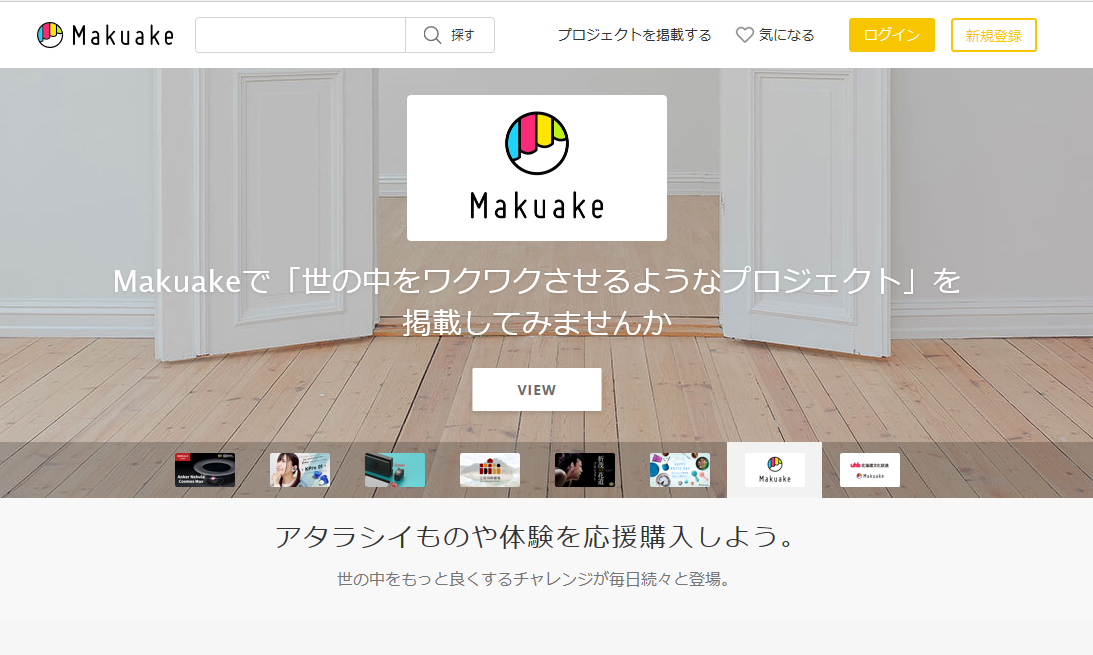Image resolution: width=1093 pixels, height=655 pixels.
Task: Focus the header search input field
Action: point(300,35)
